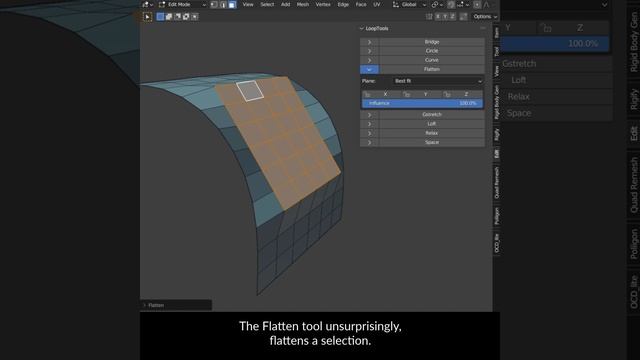Switch to the View sidebar tab
Screen dimensions: 640x360
[496, 71]
